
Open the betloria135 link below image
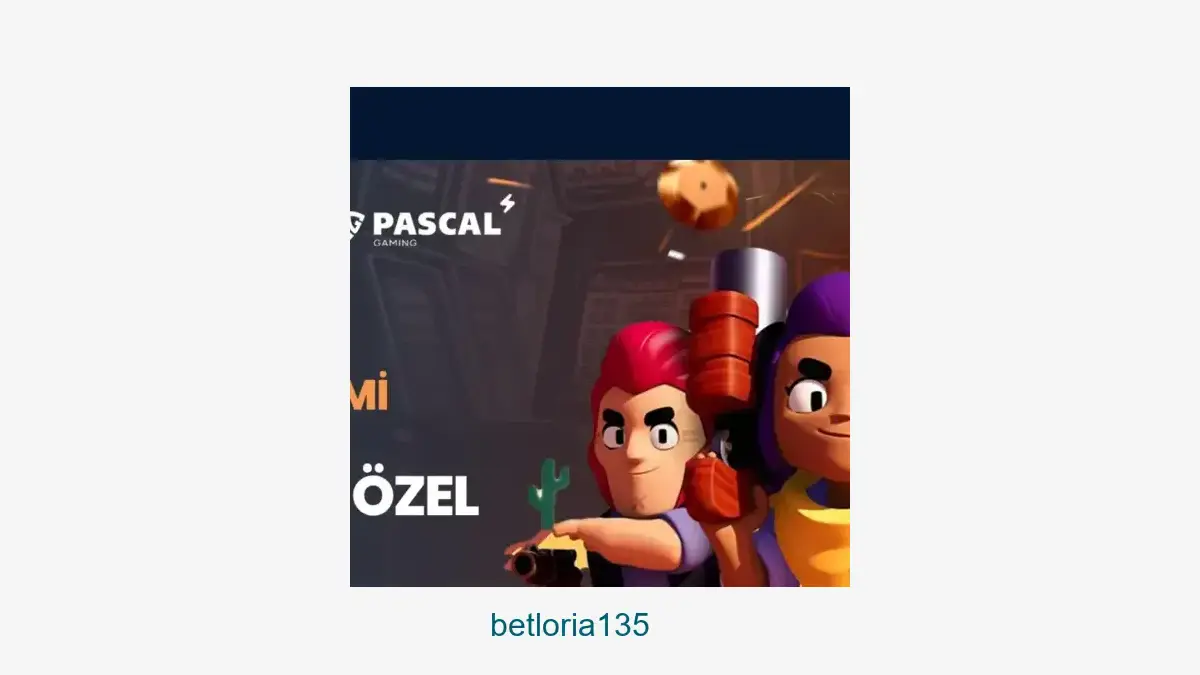tap(570, 625)
